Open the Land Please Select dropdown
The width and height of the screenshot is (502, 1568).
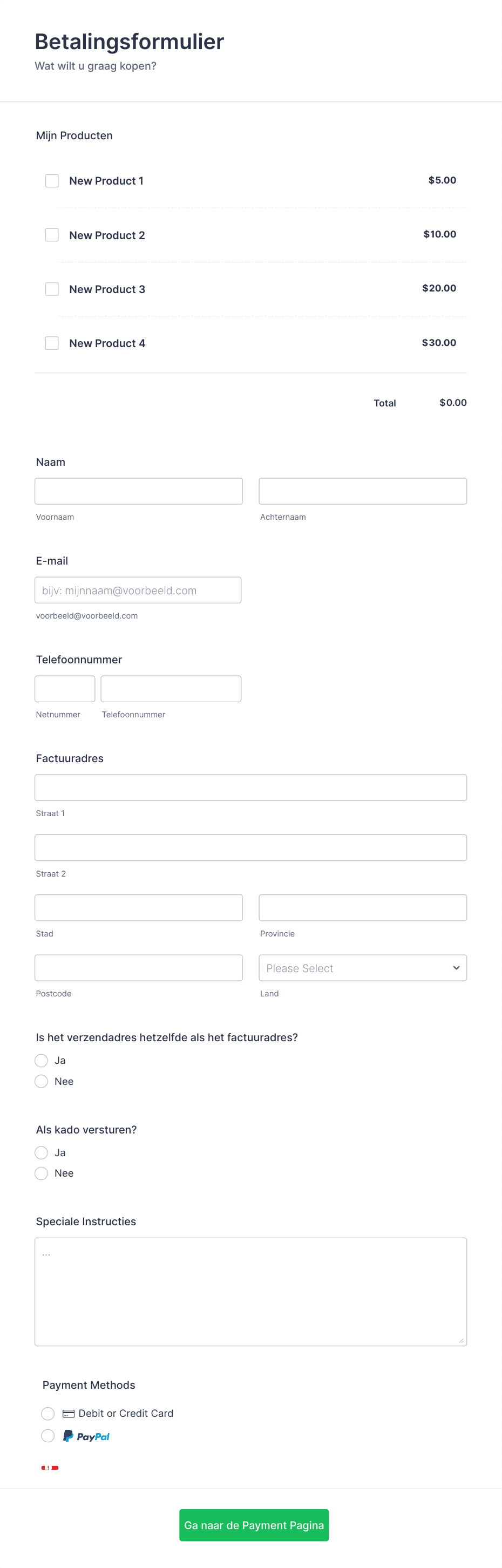point(363,968)
